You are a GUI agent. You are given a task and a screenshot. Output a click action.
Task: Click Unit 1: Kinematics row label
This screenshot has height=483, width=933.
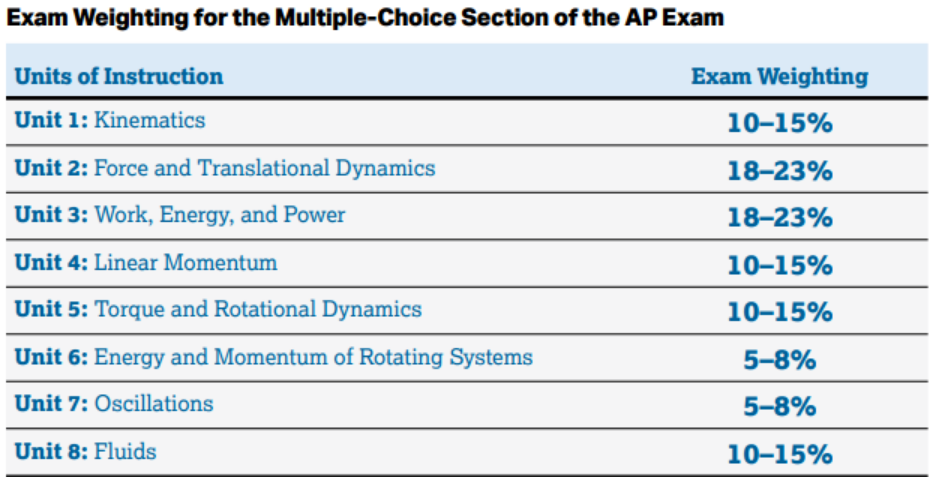pos(110,121)
